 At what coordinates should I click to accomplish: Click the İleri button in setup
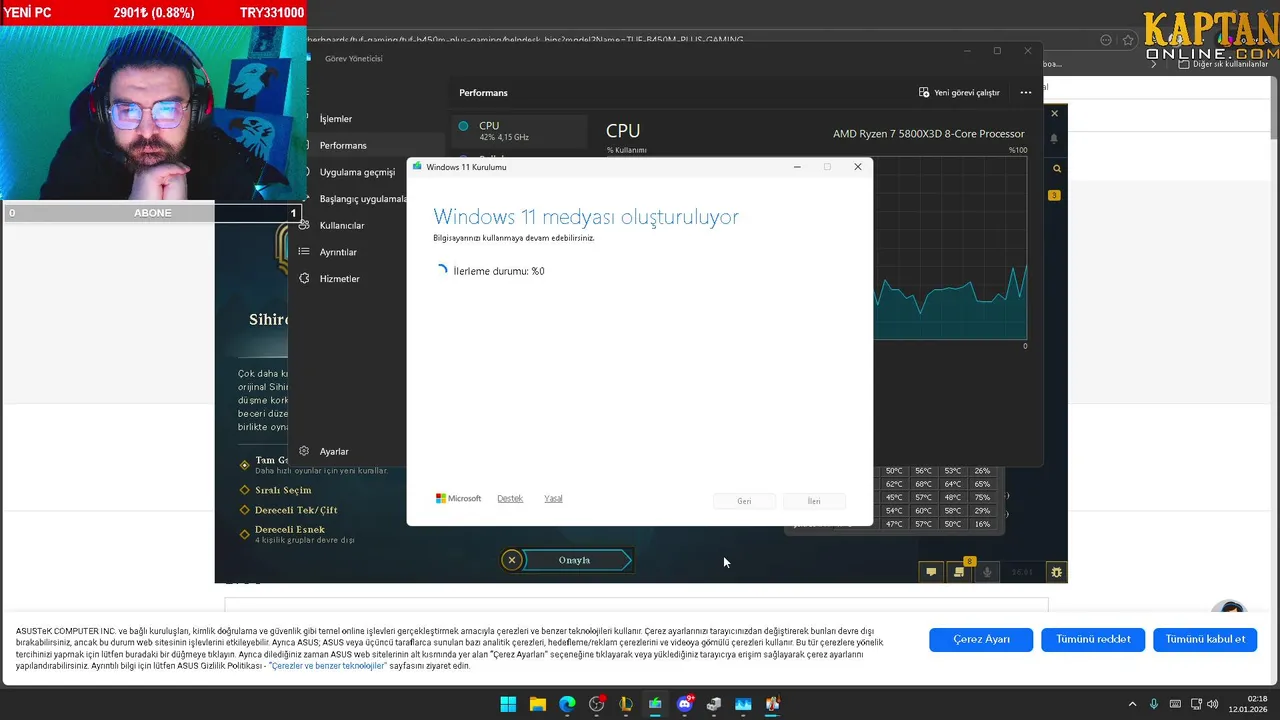click(814, 501)
